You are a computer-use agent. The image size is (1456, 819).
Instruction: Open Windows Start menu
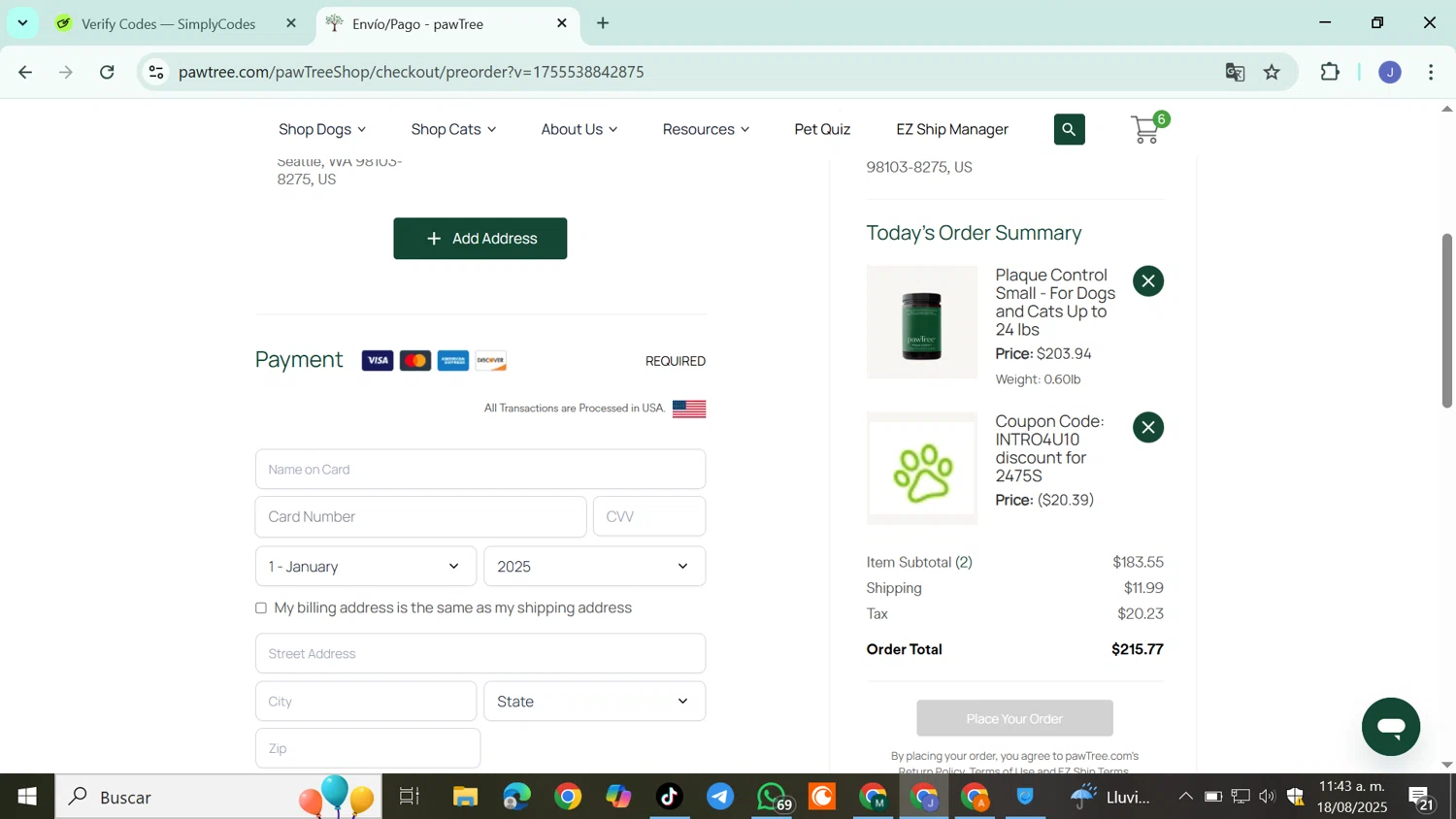pos(27,797)
